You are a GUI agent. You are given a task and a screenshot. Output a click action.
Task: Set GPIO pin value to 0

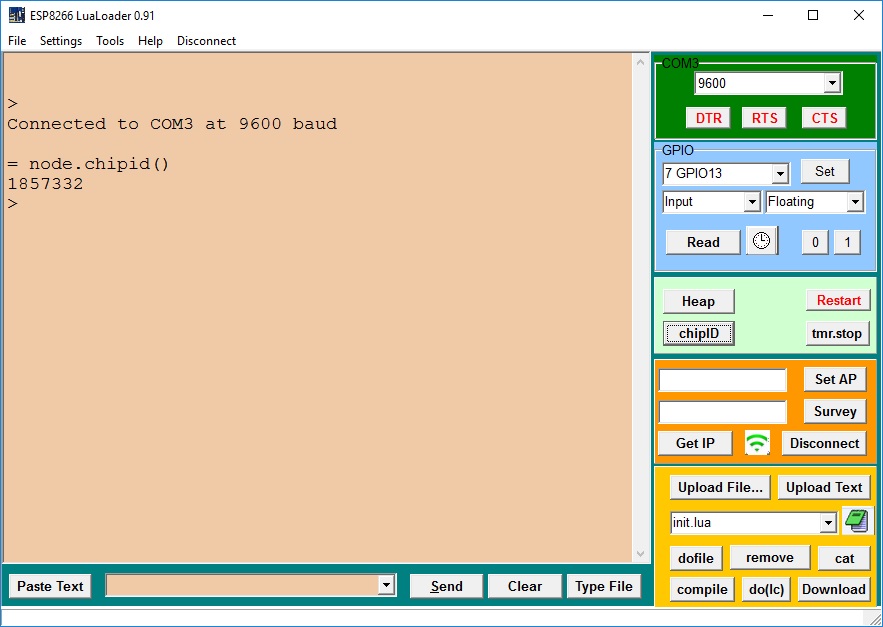pyautogui.click(x=815, y=243)
